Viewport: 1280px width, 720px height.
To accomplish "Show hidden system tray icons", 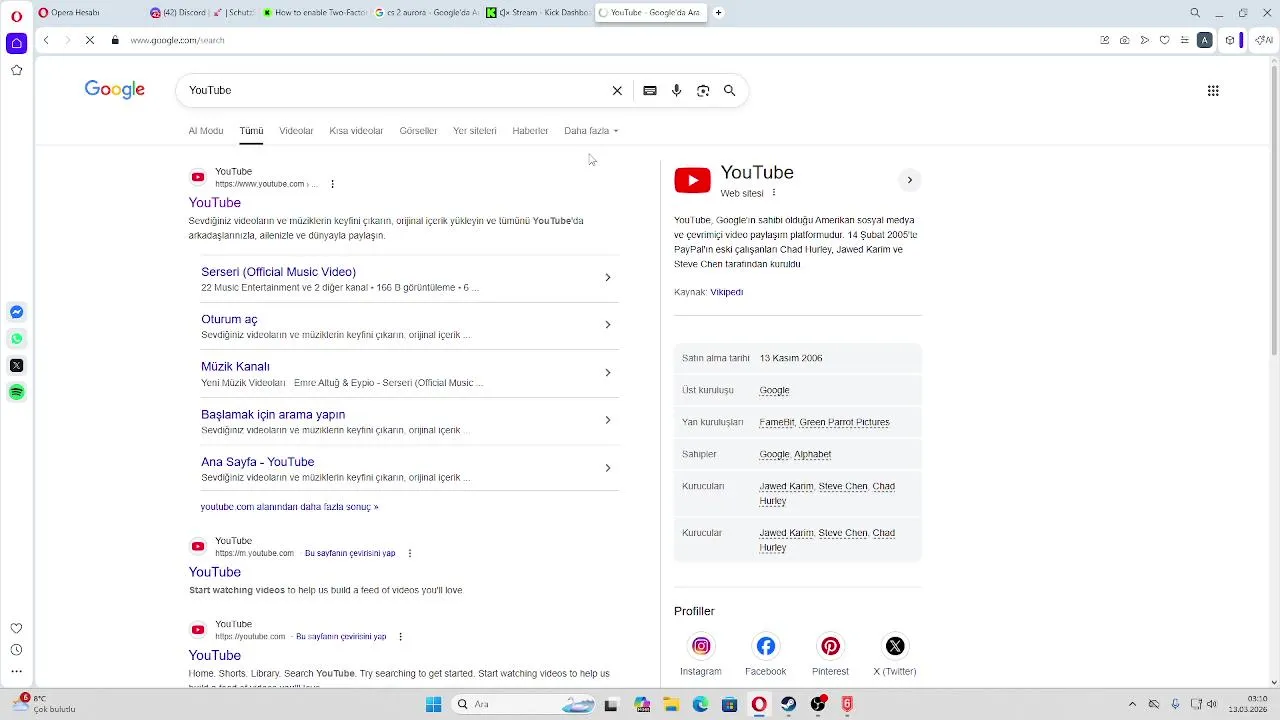I will [x=1132, y=704].
